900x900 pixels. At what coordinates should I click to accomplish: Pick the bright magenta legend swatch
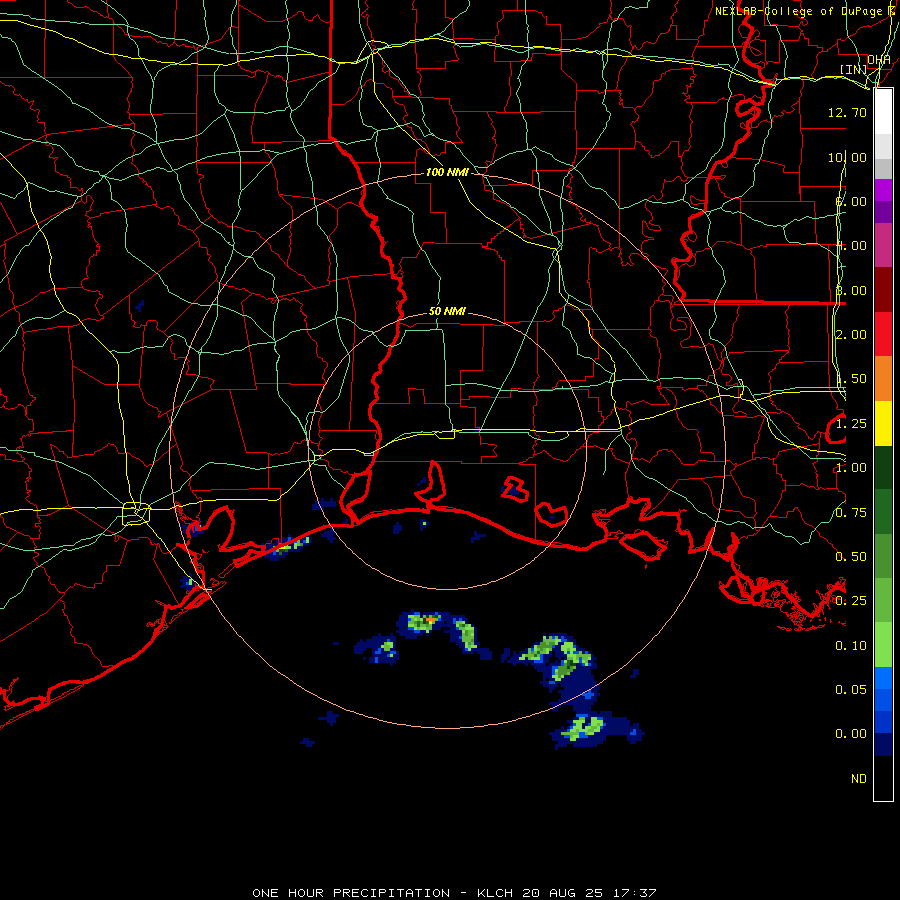tap(883, 190)
